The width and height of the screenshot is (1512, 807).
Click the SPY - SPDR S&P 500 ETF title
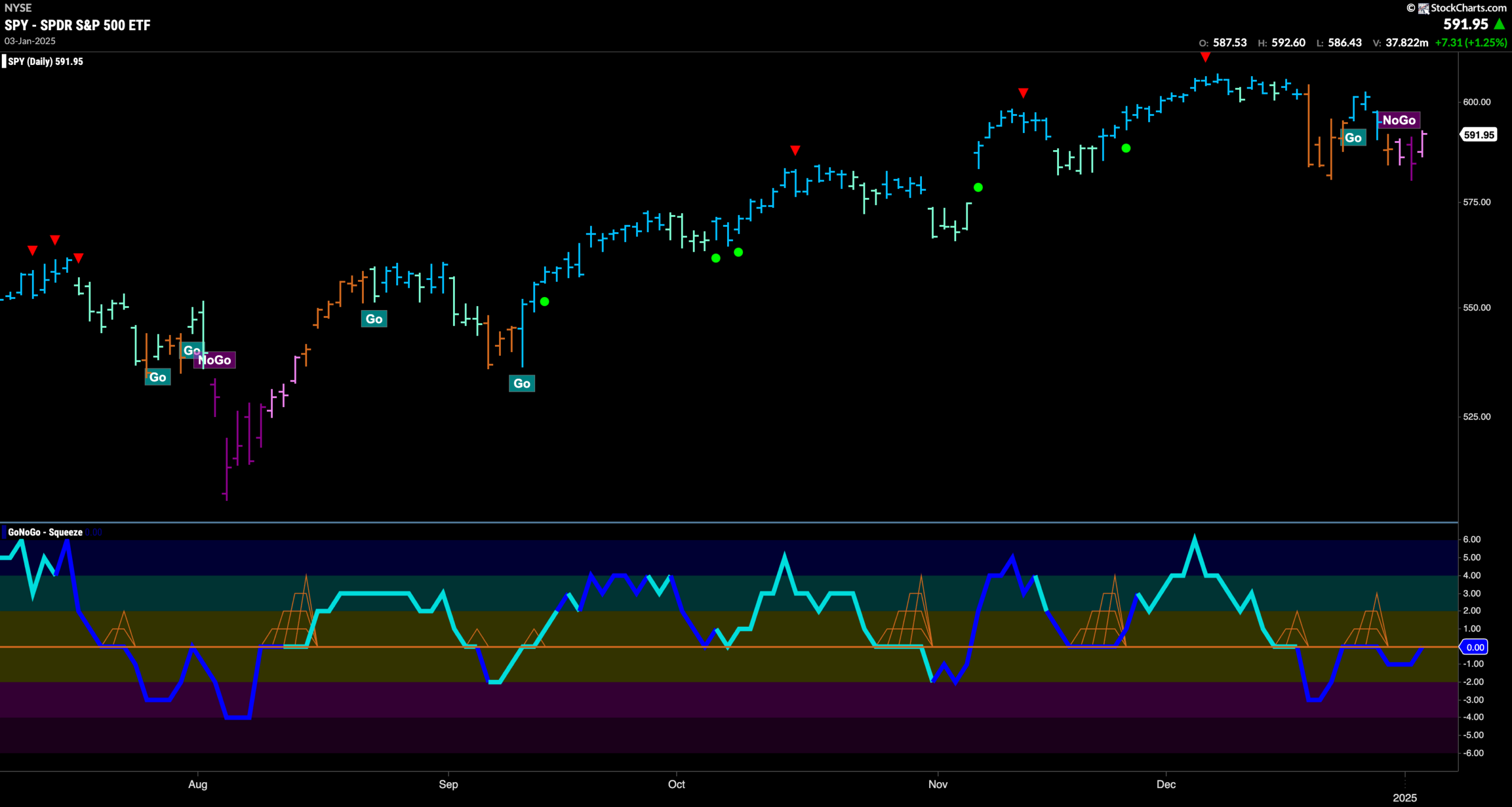click(x=77, y=25)
